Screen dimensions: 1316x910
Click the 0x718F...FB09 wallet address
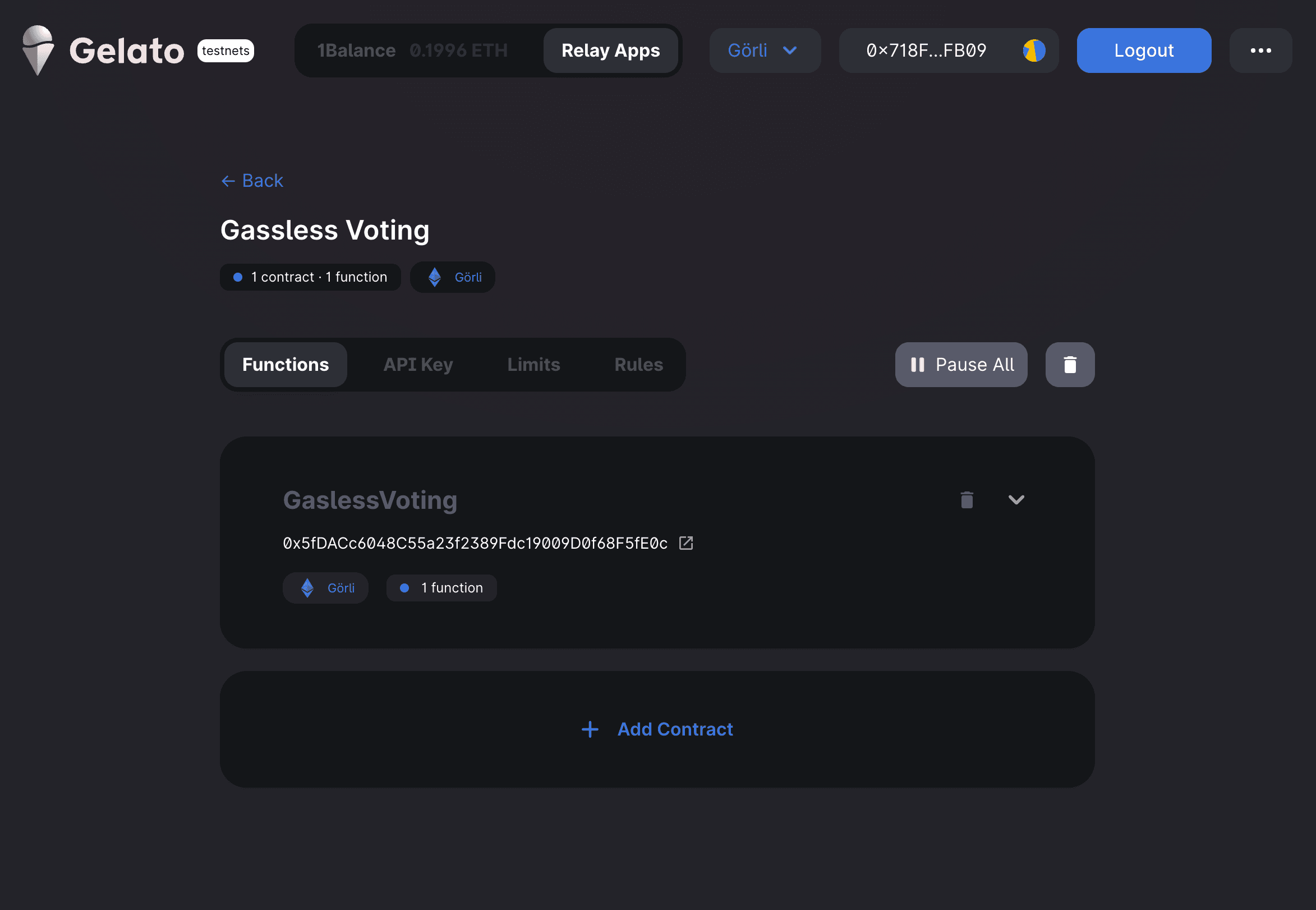coord(926,50)
